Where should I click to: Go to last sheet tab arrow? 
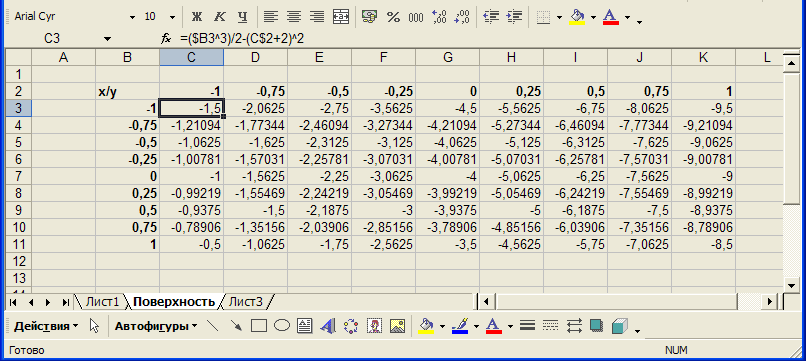[x=65, y=302]
